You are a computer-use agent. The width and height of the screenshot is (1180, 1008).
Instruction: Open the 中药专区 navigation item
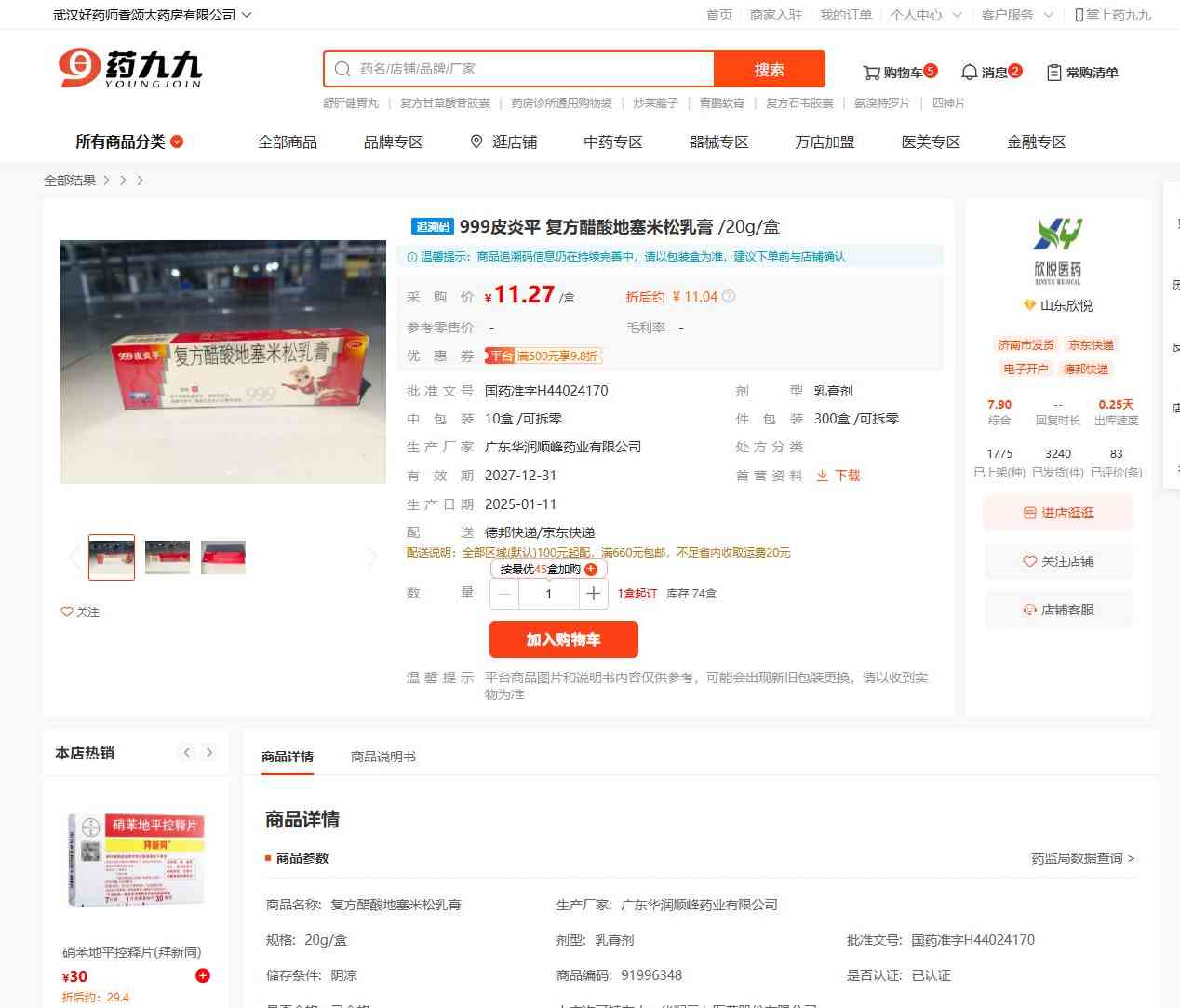click(x=613, y=141)
